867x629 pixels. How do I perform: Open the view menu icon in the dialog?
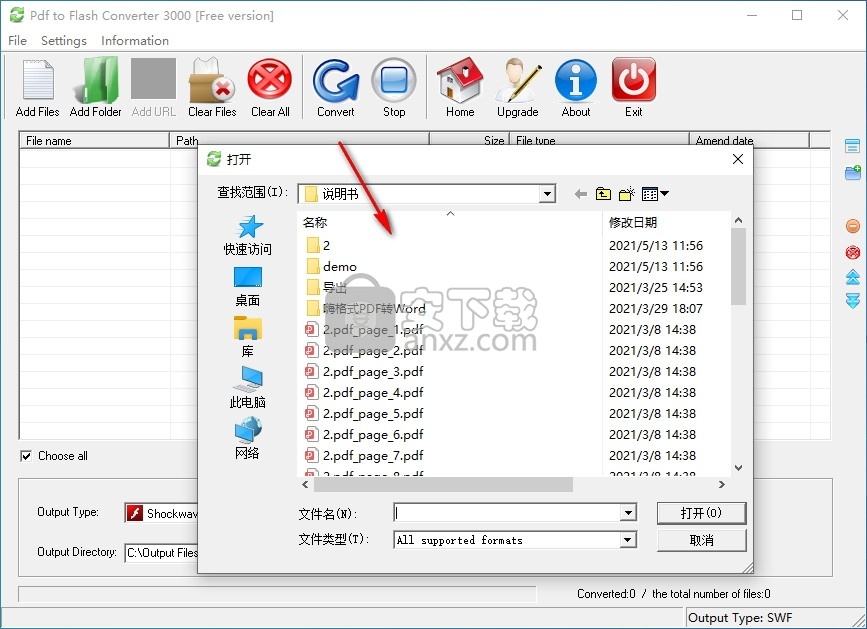pyautogui.click(x=655, y=194)
